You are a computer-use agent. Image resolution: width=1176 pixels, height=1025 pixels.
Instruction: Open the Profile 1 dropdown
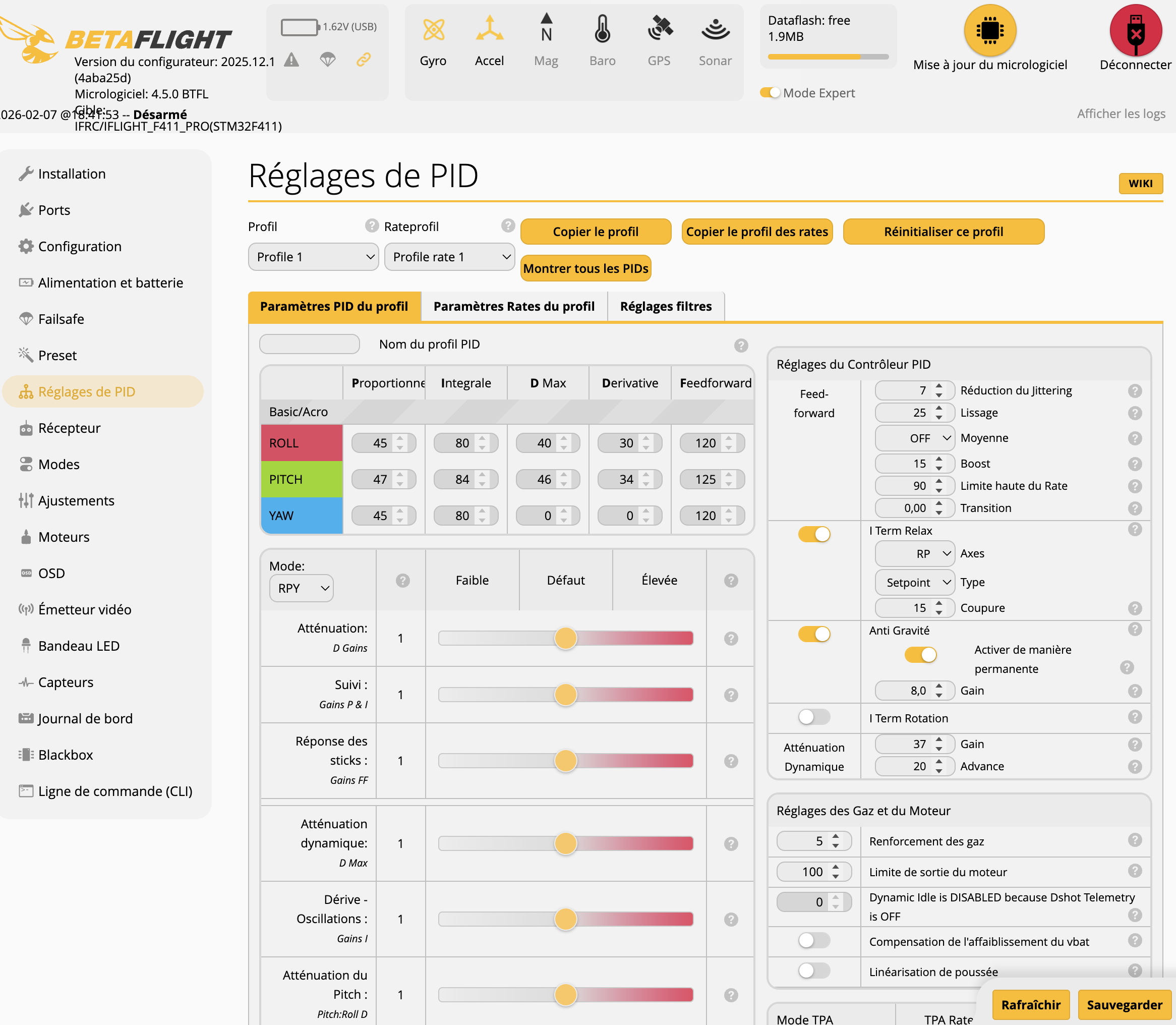pos(313,257)
